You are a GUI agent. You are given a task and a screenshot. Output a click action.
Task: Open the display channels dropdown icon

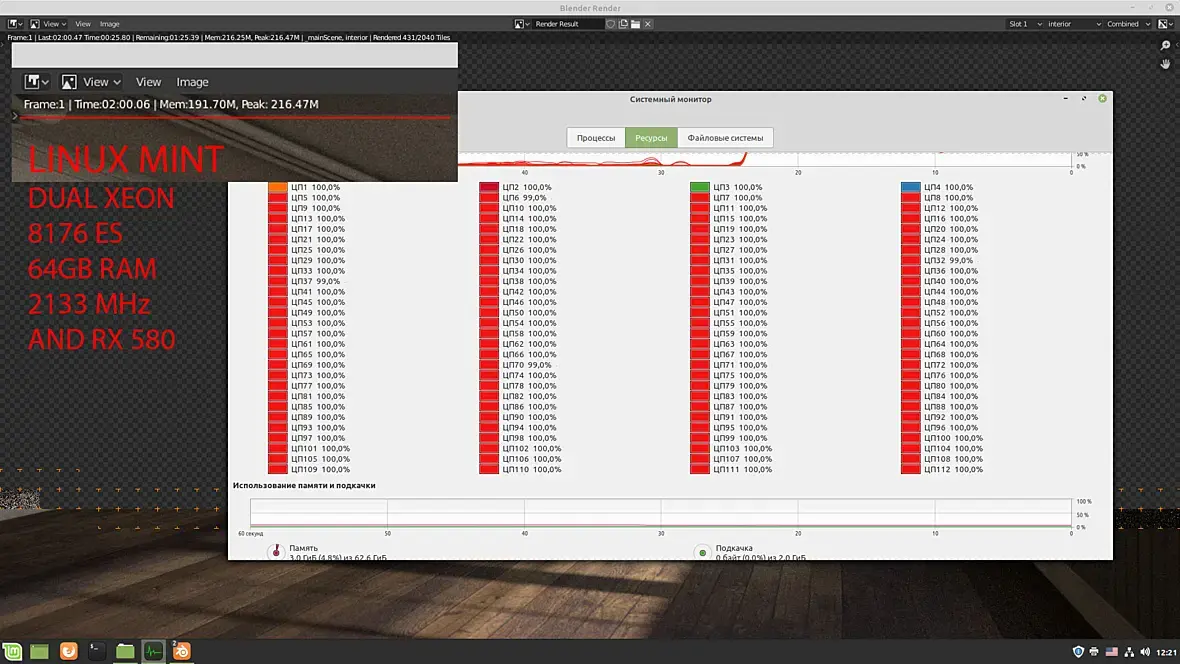[1165, 24]
